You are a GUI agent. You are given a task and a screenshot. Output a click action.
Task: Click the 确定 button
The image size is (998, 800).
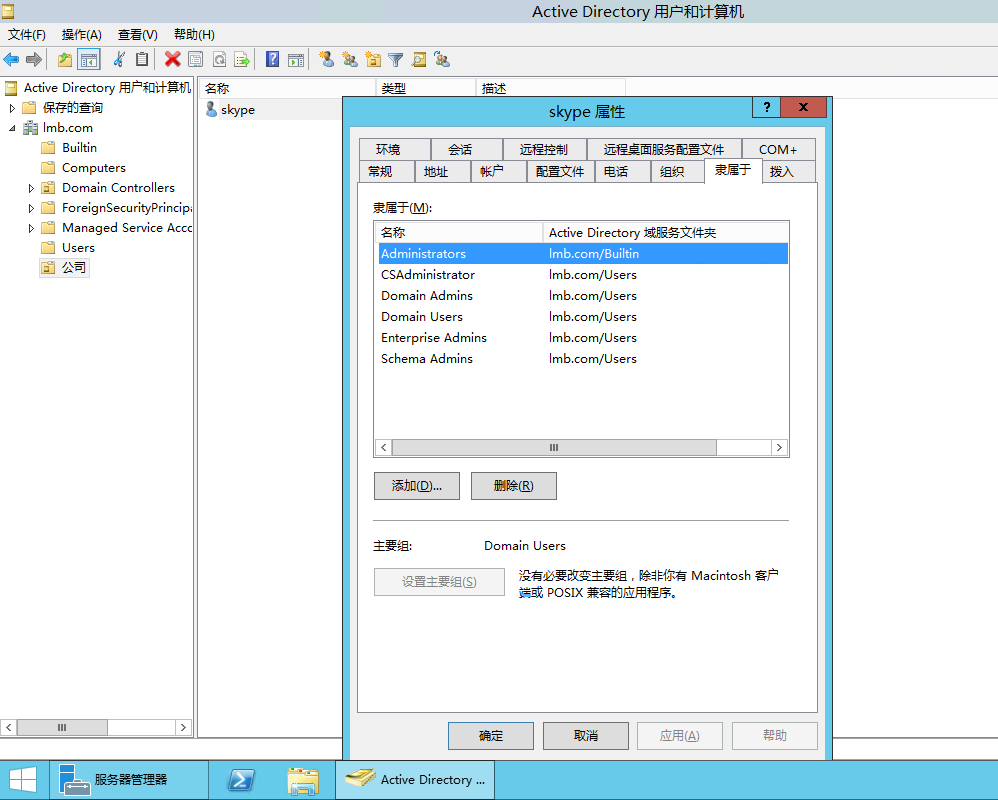[491, 736]
